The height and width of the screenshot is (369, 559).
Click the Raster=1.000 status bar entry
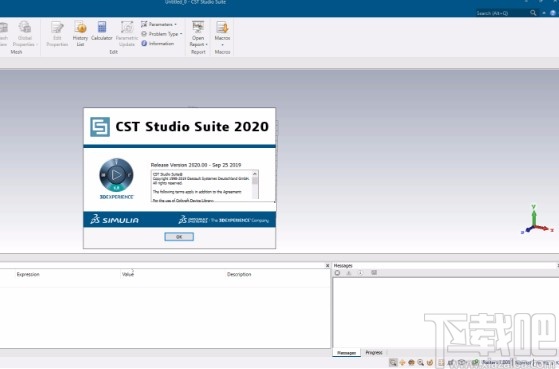[x=496, y=362]
